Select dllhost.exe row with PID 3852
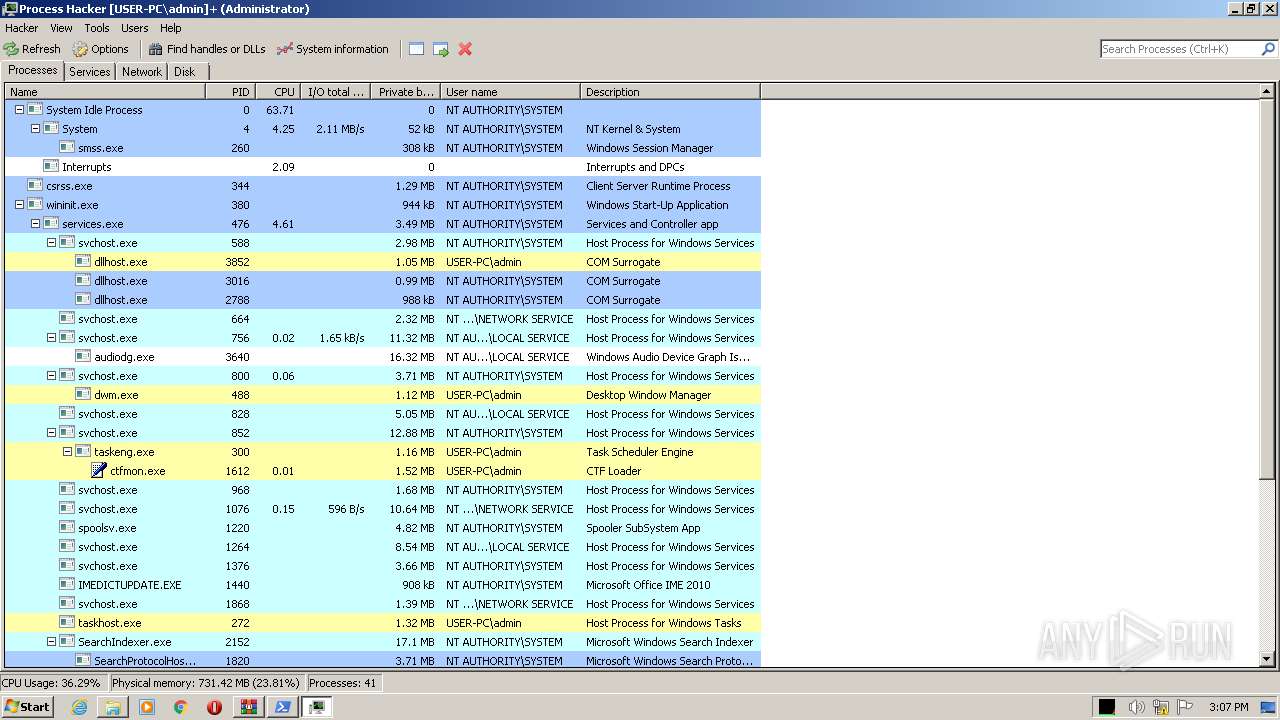1280x720 pixels. click(383, 262)
